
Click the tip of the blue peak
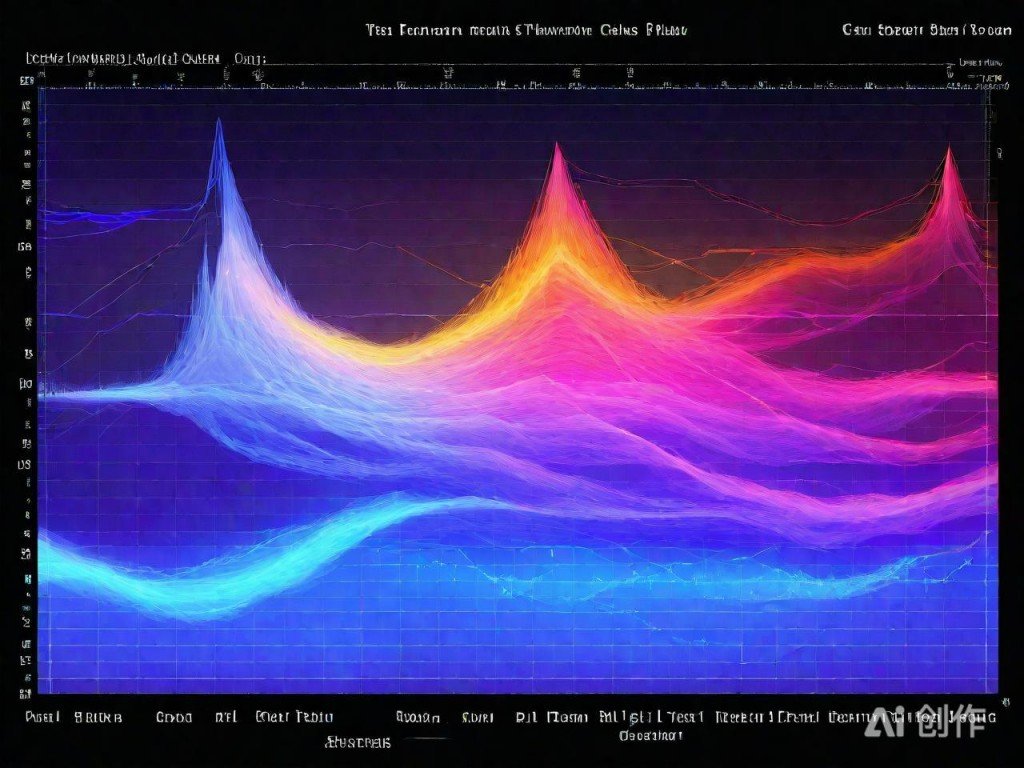219,123
